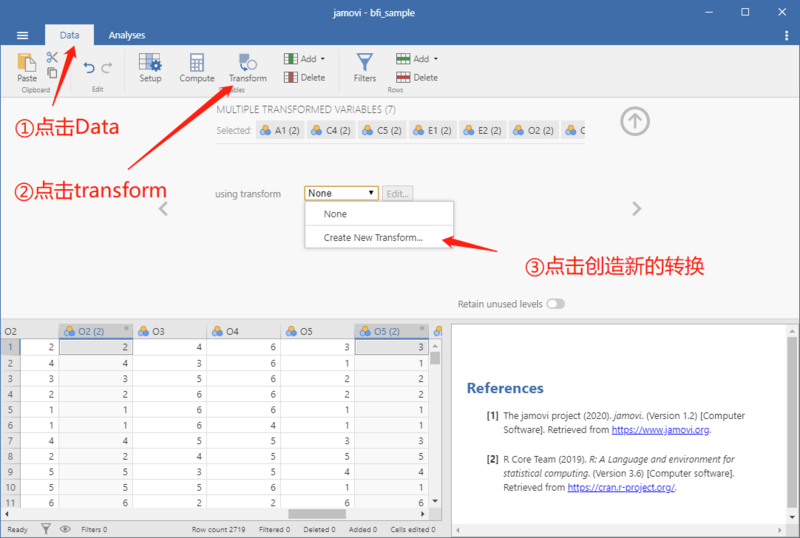Click the Compute calculator icon
This screenshot has height=538, width=800.
197,67
